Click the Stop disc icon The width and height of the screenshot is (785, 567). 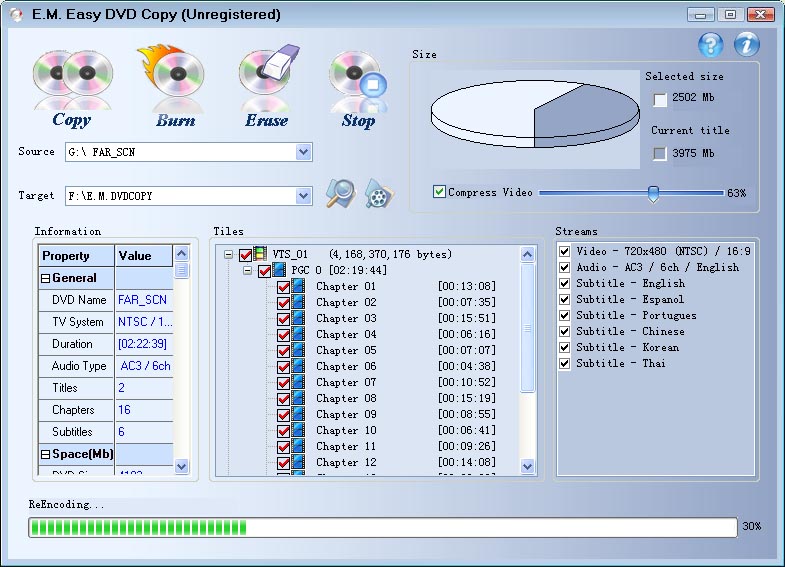pyautogui.click(x=357, y=82)
